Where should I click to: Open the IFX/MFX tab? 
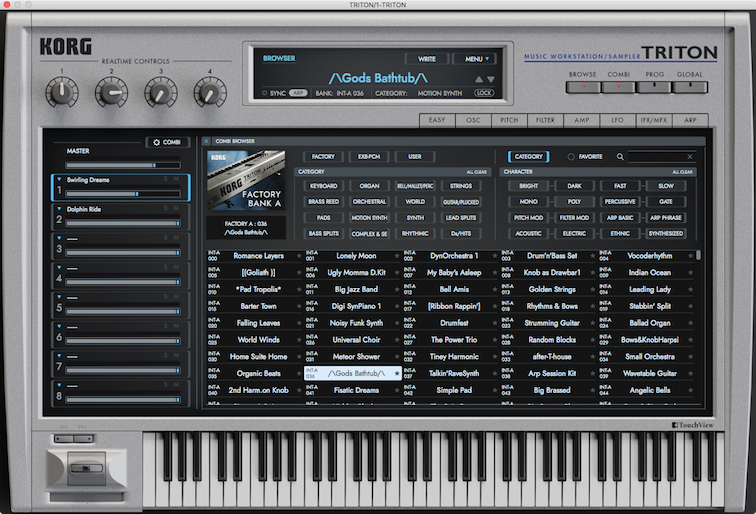tap(654, 120)
